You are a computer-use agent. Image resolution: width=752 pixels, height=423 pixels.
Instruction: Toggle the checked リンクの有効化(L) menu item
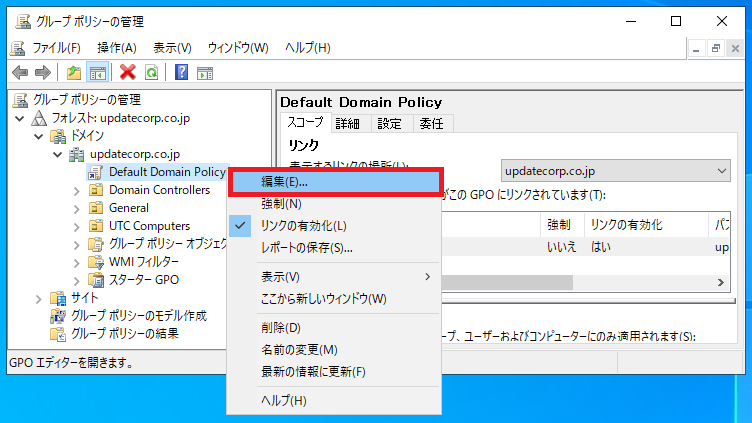tap(303, 226)
